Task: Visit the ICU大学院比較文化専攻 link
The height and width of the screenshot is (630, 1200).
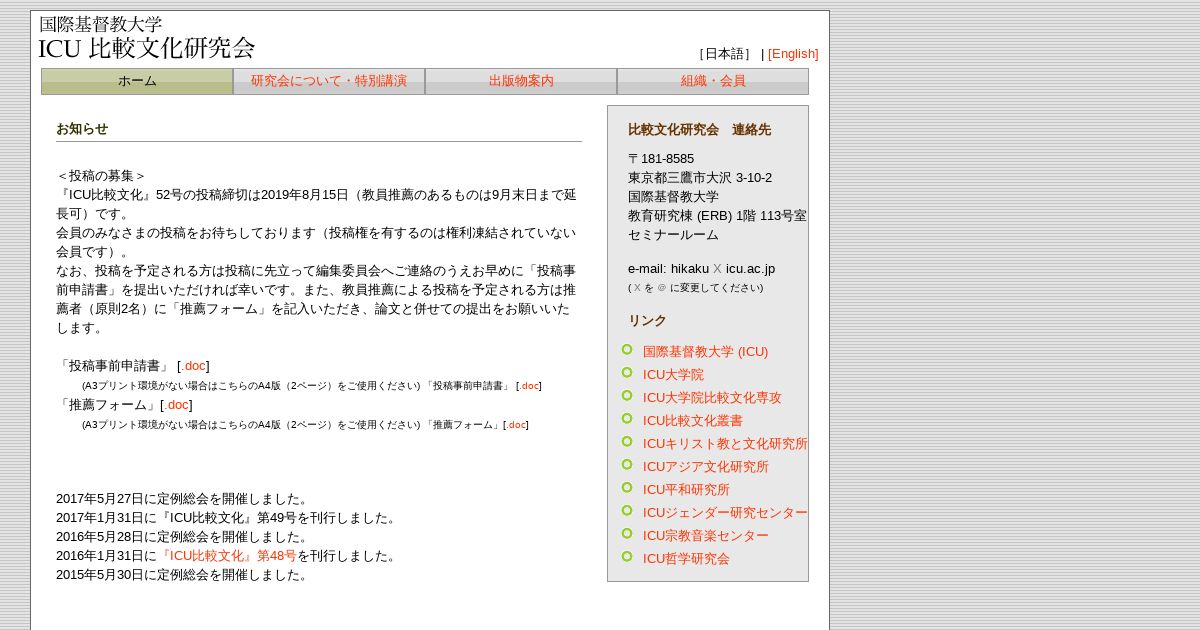Action: pyautogui.click(x=712, y=398)
